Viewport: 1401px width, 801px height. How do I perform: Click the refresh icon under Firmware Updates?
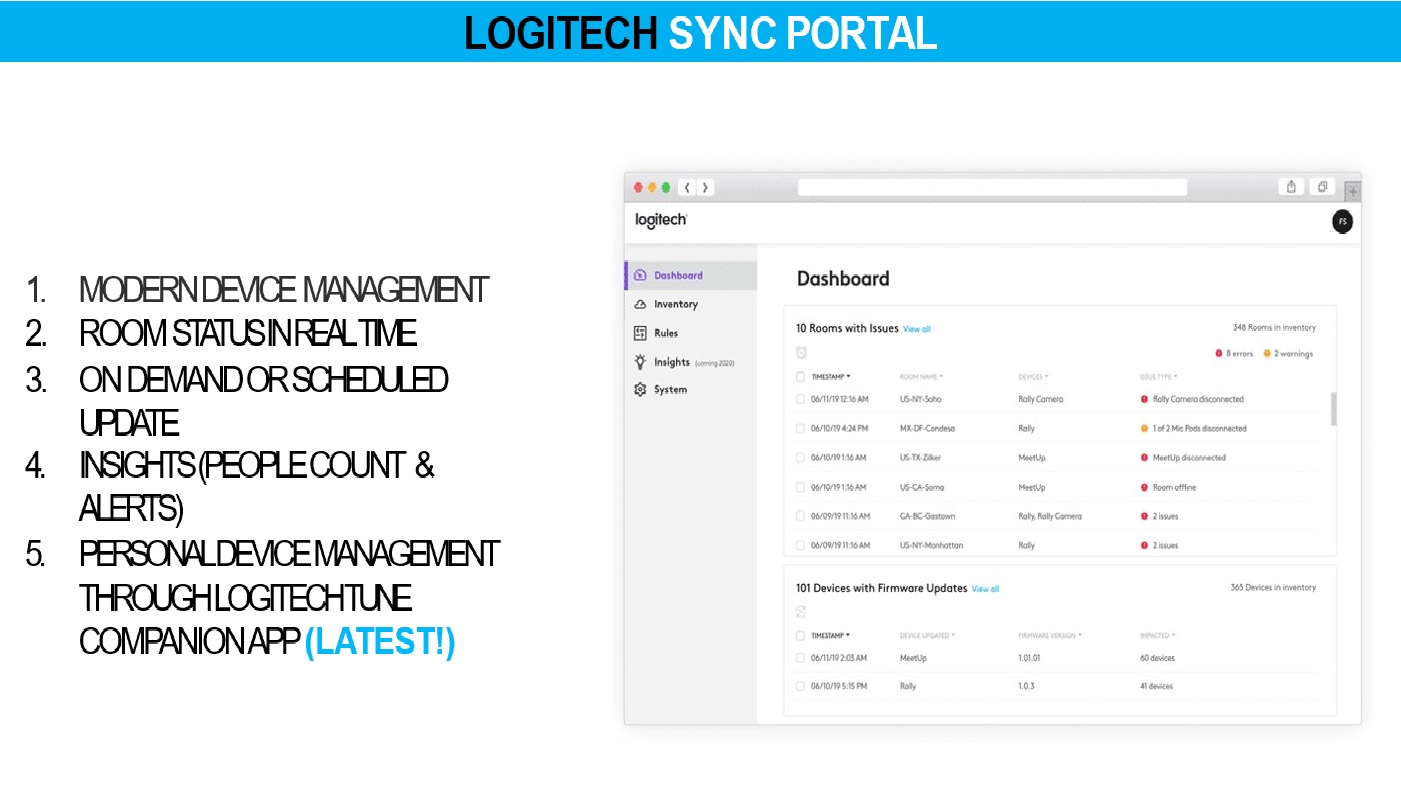(801, 612)
